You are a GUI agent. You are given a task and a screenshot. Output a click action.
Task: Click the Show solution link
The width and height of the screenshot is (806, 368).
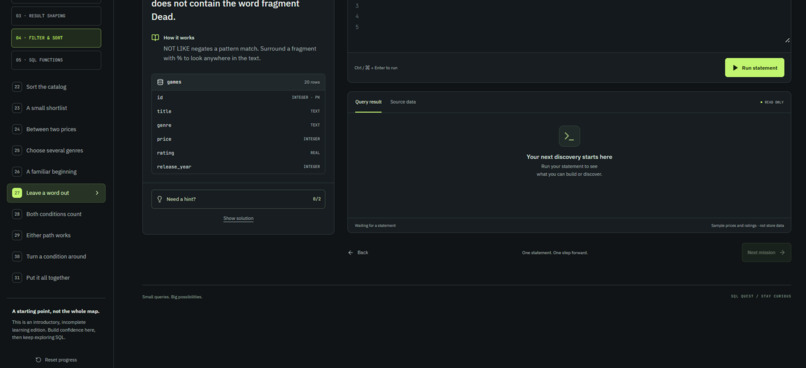pyautogui.click(x=238, y=218)
